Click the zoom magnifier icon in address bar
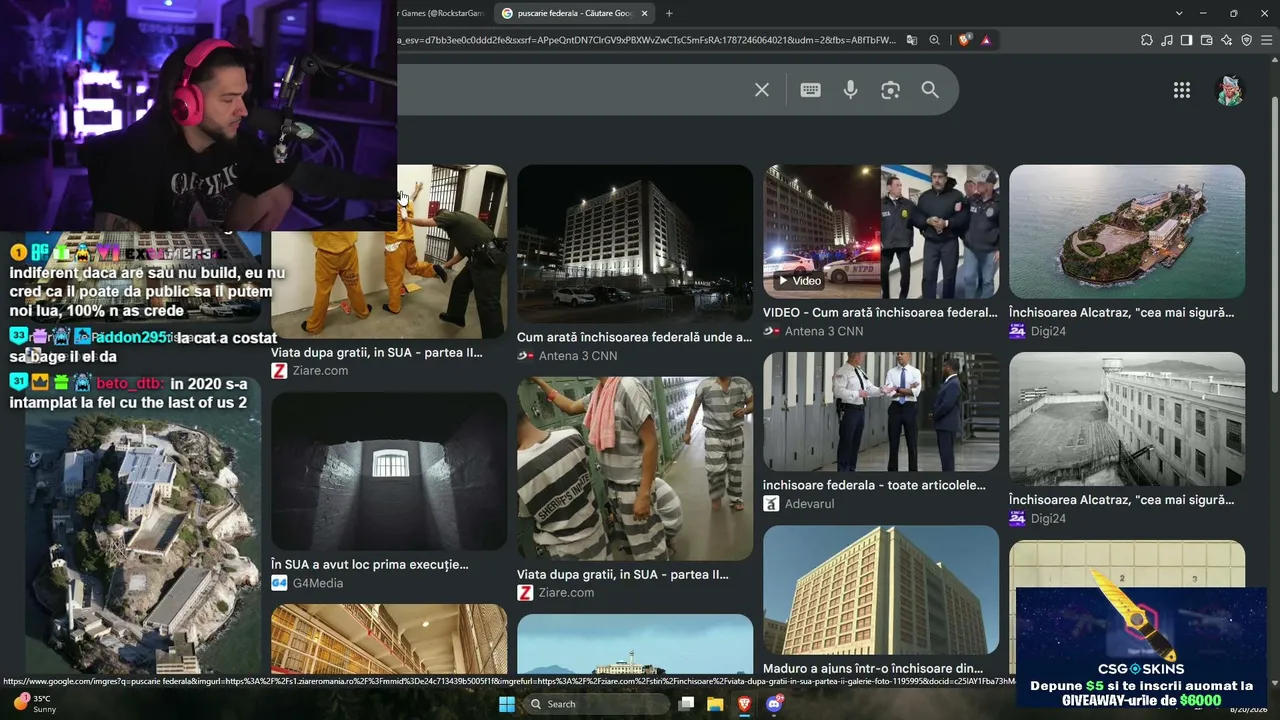 935,40
